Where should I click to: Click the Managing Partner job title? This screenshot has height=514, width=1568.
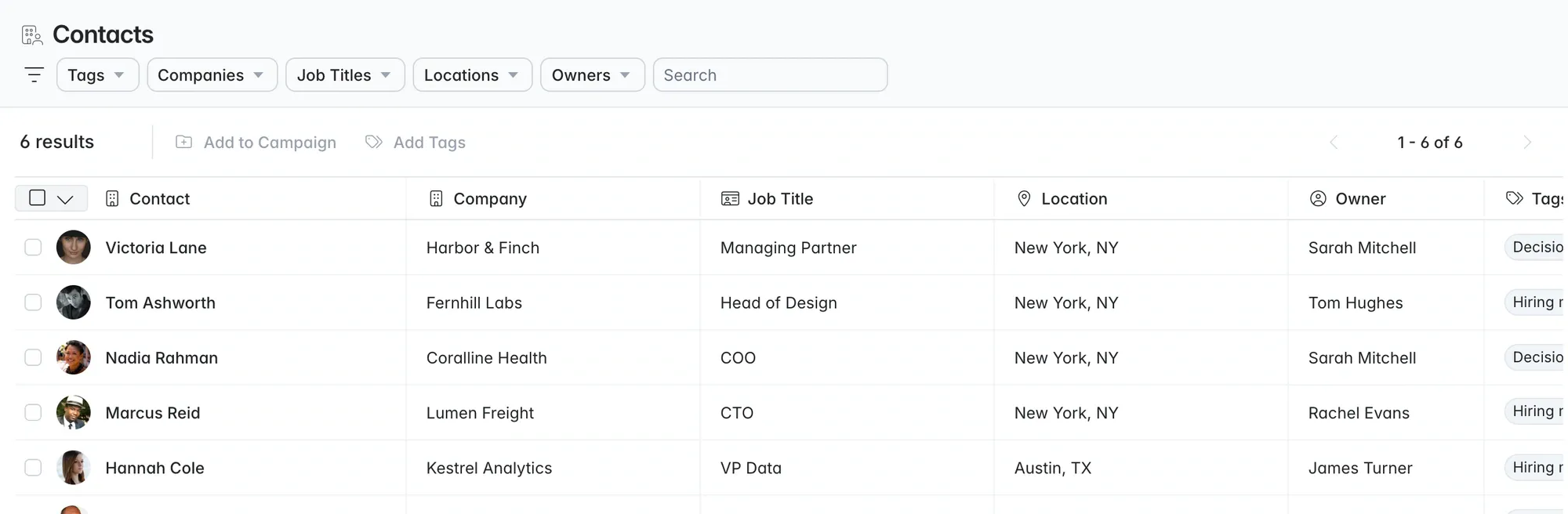pos(789,248)
